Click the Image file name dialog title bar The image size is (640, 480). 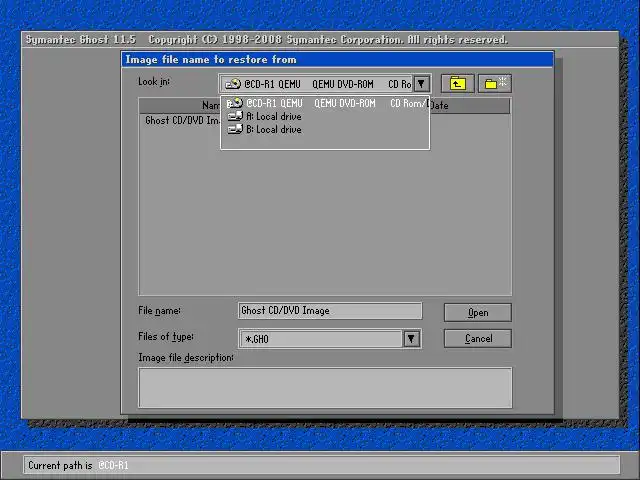(337, 60)
